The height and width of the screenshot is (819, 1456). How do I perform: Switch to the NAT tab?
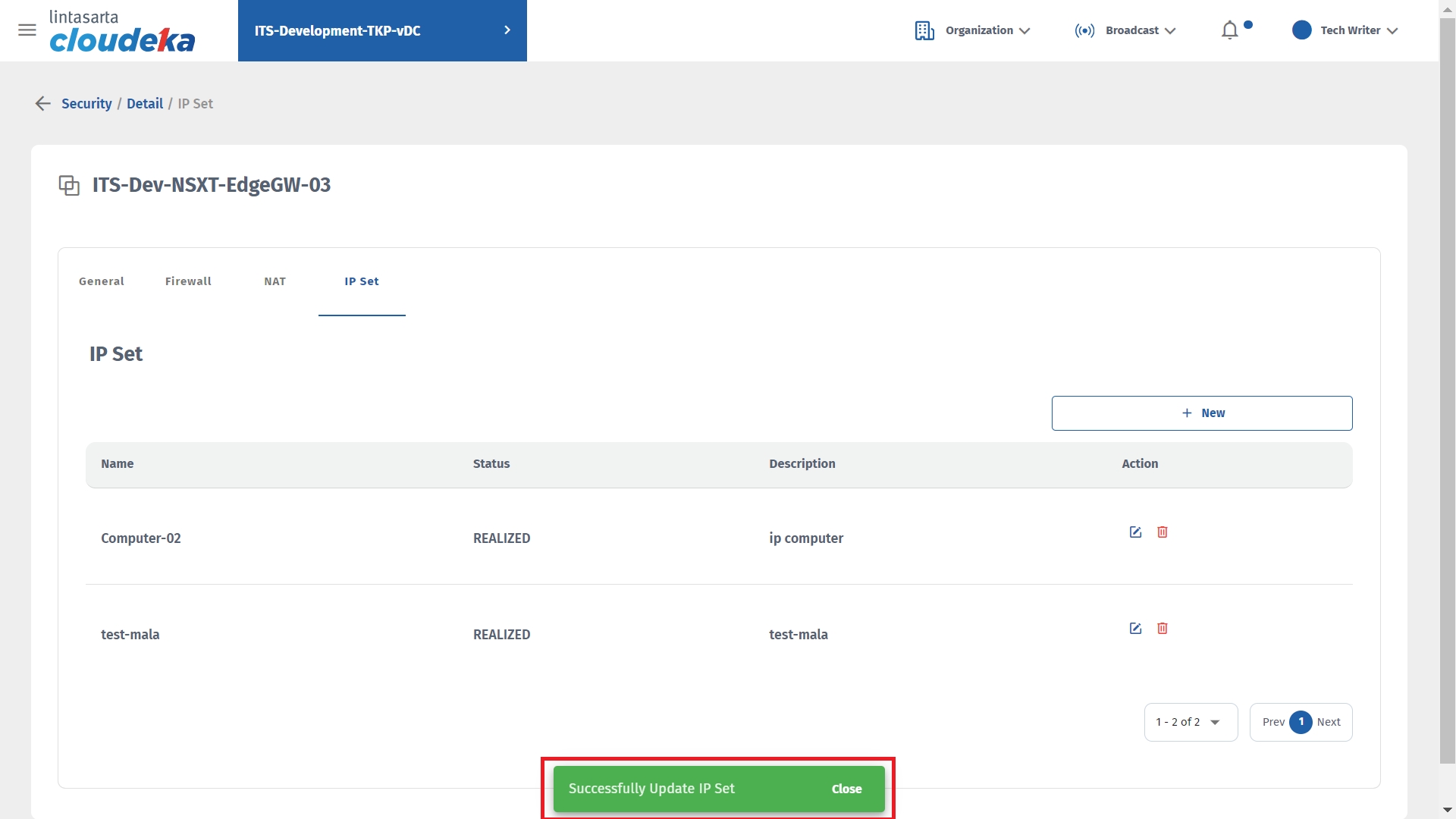pyautogui.click(x=275, y=281)
